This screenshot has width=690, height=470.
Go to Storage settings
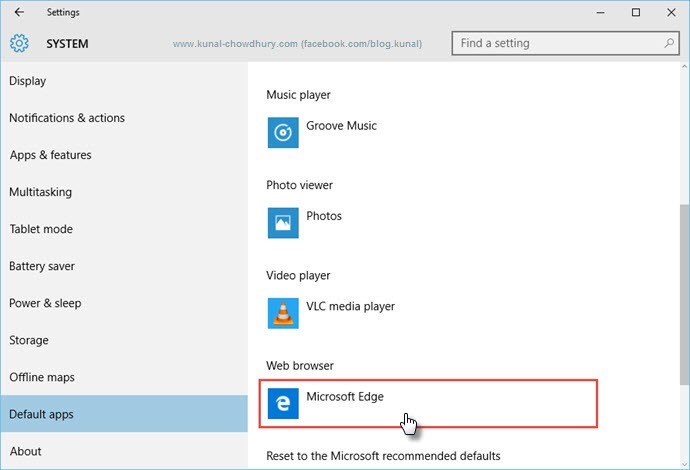[x=124, y=340]
